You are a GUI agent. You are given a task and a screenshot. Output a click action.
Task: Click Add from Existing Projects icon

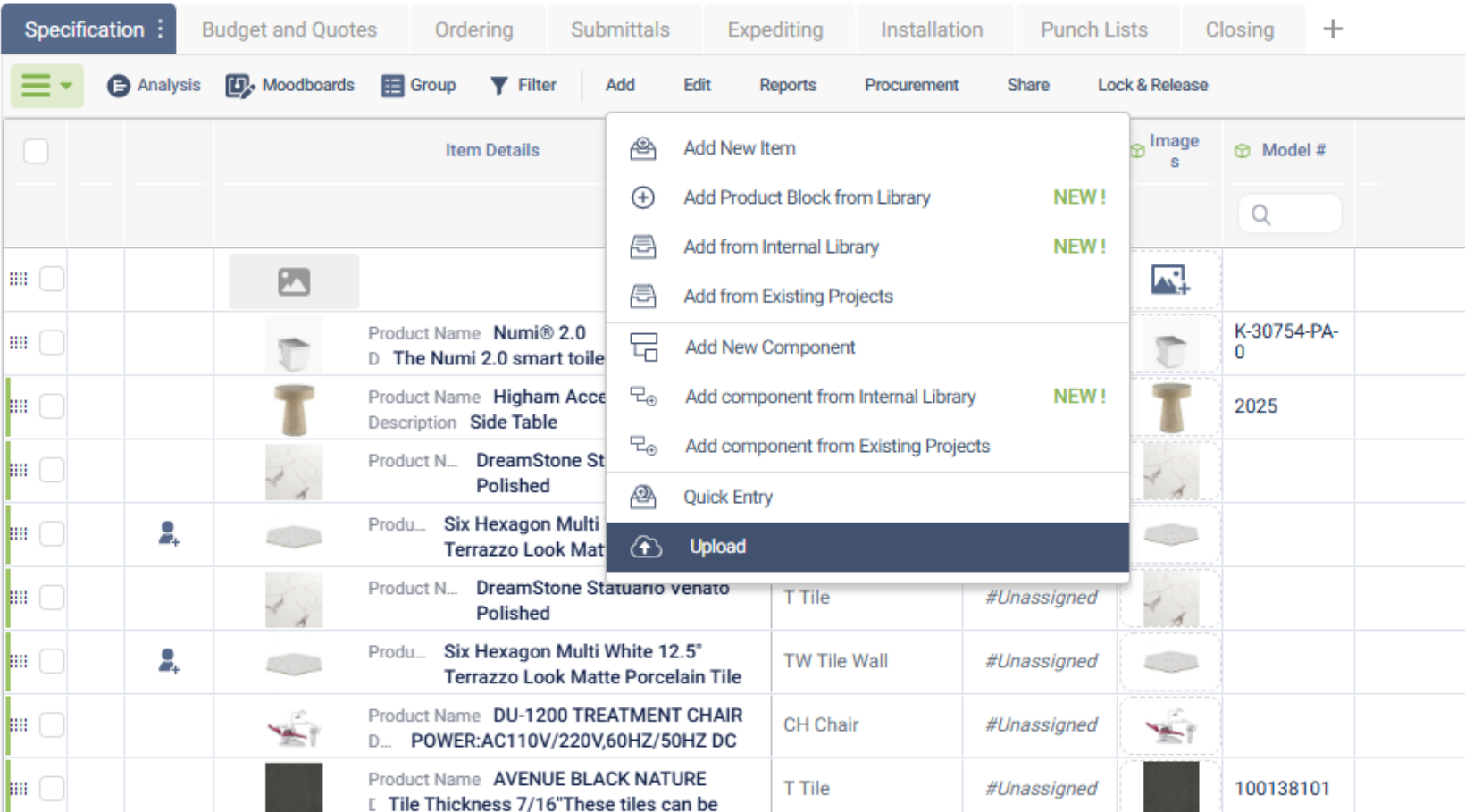[x=643, y=296]
